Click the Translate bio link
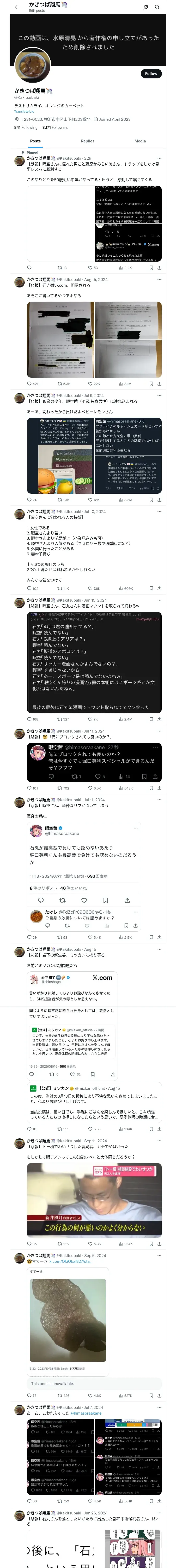 tap(24, 111)
